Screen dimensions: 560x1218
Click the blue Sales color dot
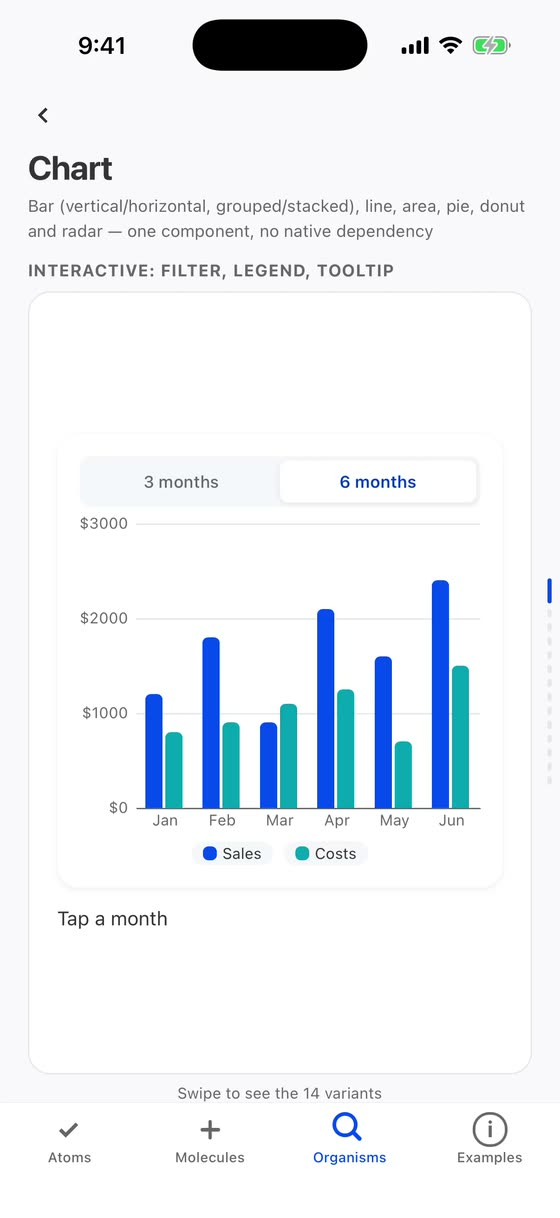coord(210,854)
